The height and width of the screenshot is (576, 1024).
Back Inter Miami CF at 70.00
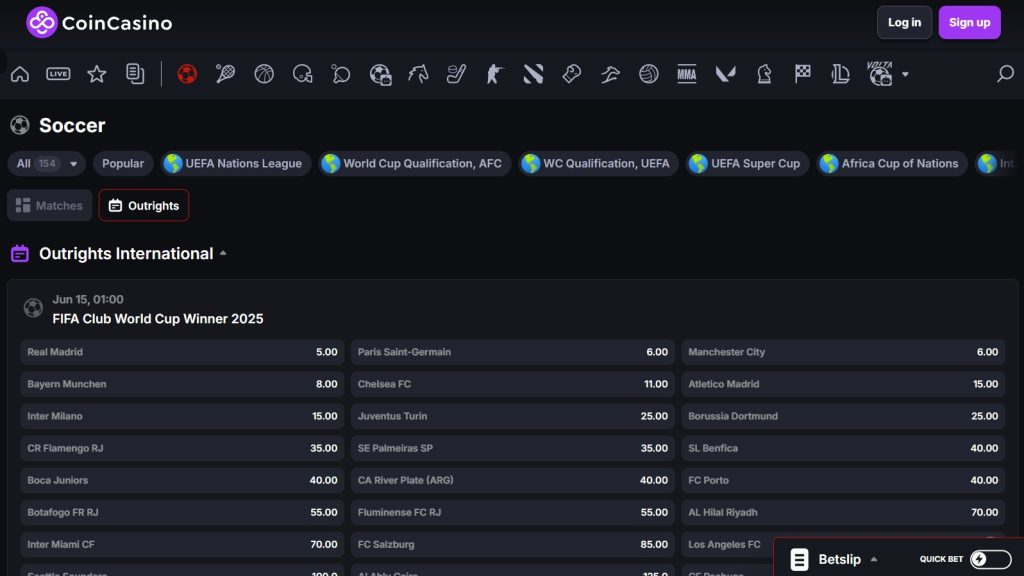tap(182, 544)
